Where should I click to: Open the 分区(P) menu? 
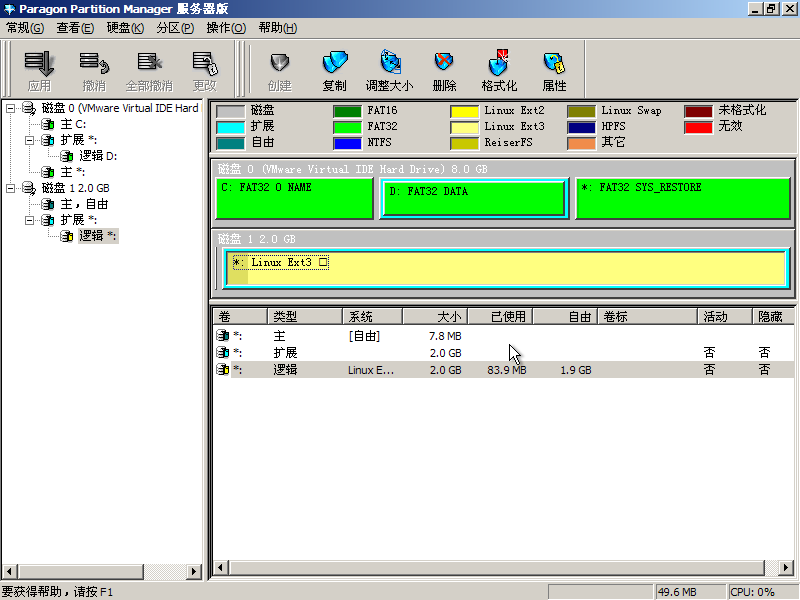click(175, 28)
